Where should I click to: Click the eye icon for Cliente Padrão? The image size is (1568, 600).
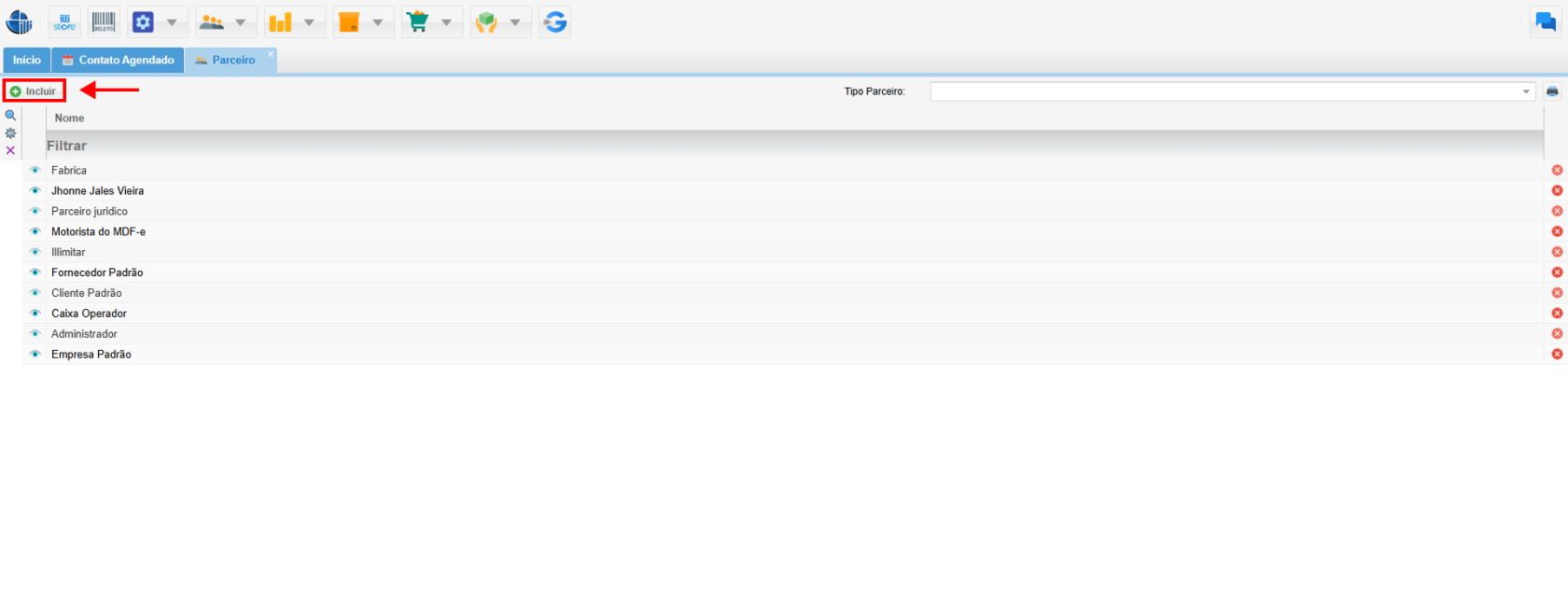tap(35, 293)
